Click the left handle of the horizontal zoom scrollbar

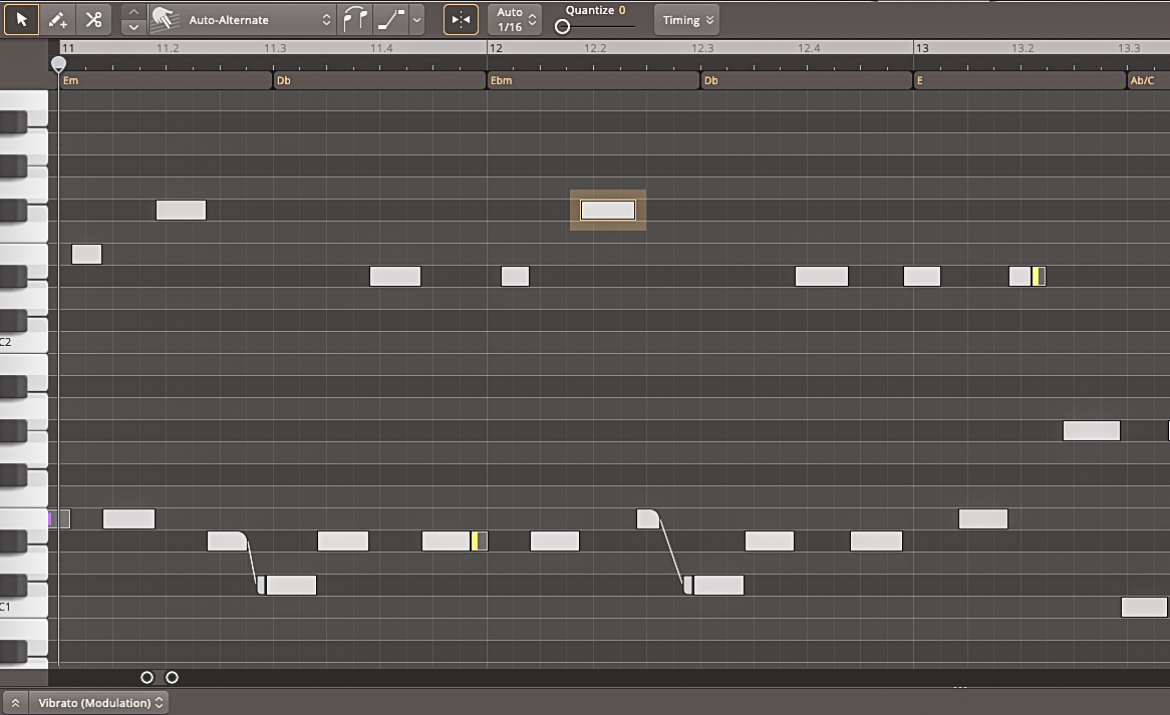tap(147, 678)
